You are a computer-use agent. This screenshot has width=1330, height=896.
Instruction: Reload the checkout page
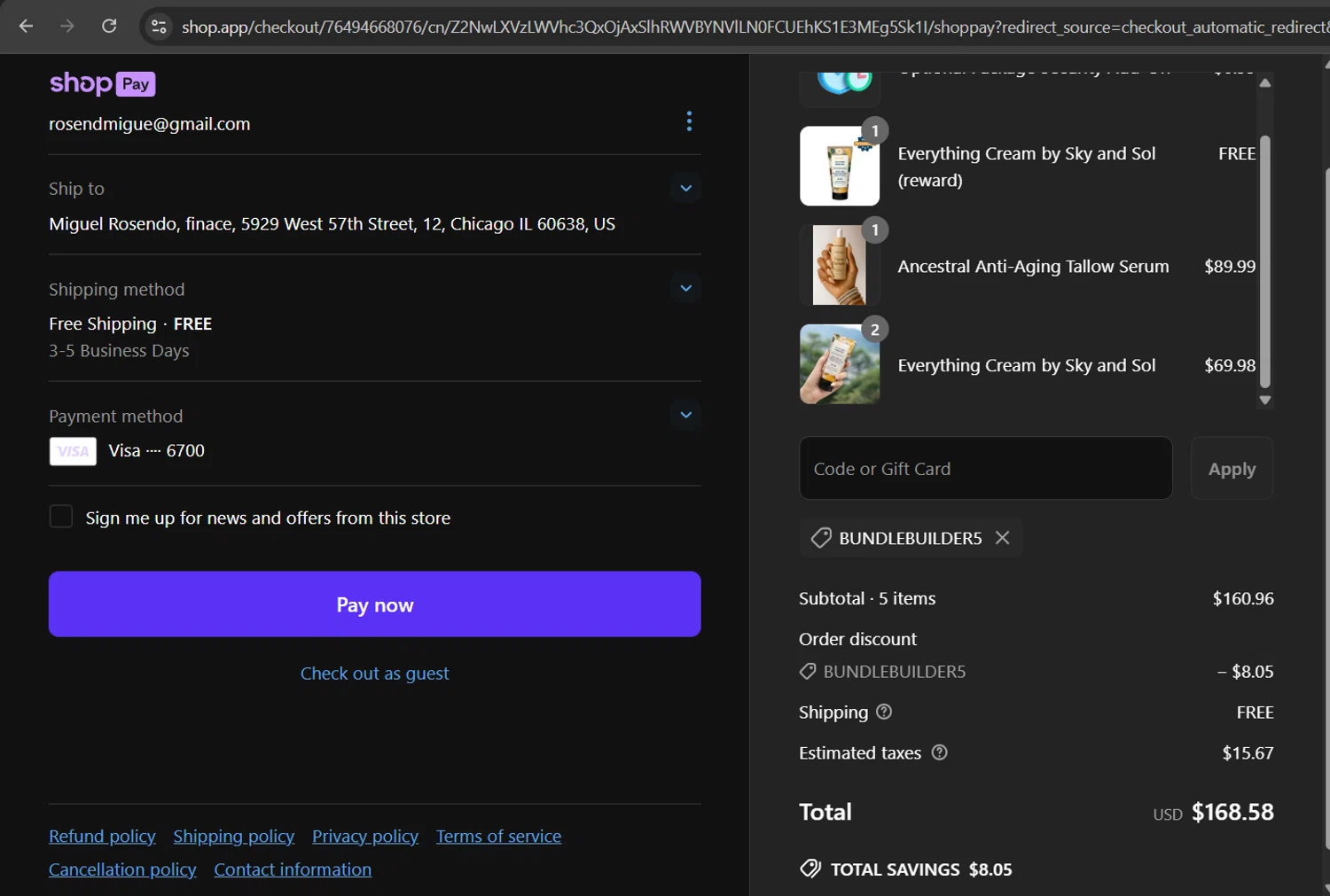point(109,27)
